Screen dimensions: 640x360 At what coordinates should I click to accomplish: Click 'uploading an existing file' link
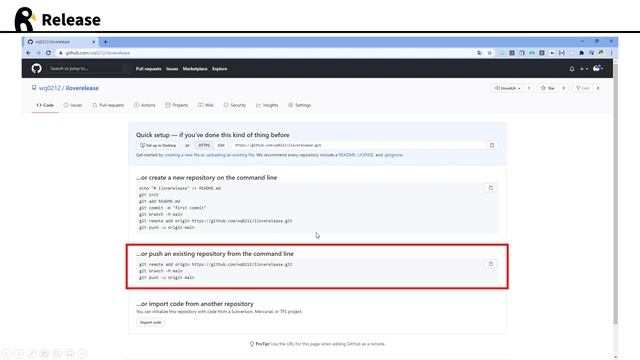click(230, 155)
